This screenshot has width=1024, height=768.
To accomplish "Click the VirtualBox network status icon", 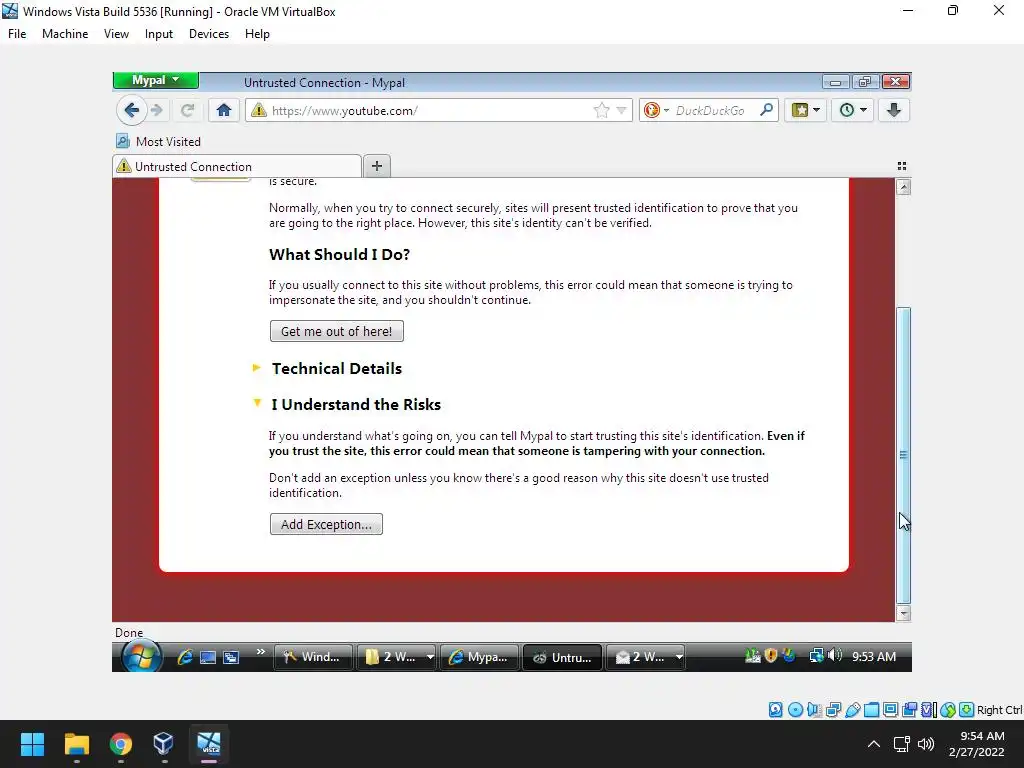I will click(x=833, y=710).
